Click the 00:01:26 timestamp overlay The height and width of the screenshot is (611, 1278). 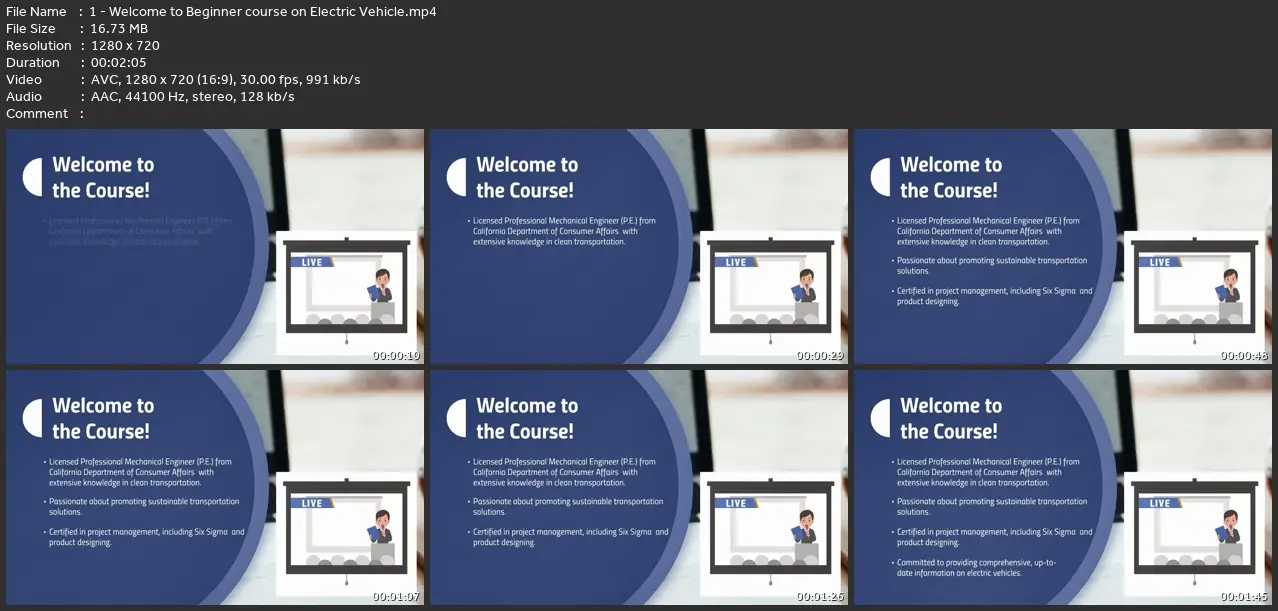click(x=821, y=597)
